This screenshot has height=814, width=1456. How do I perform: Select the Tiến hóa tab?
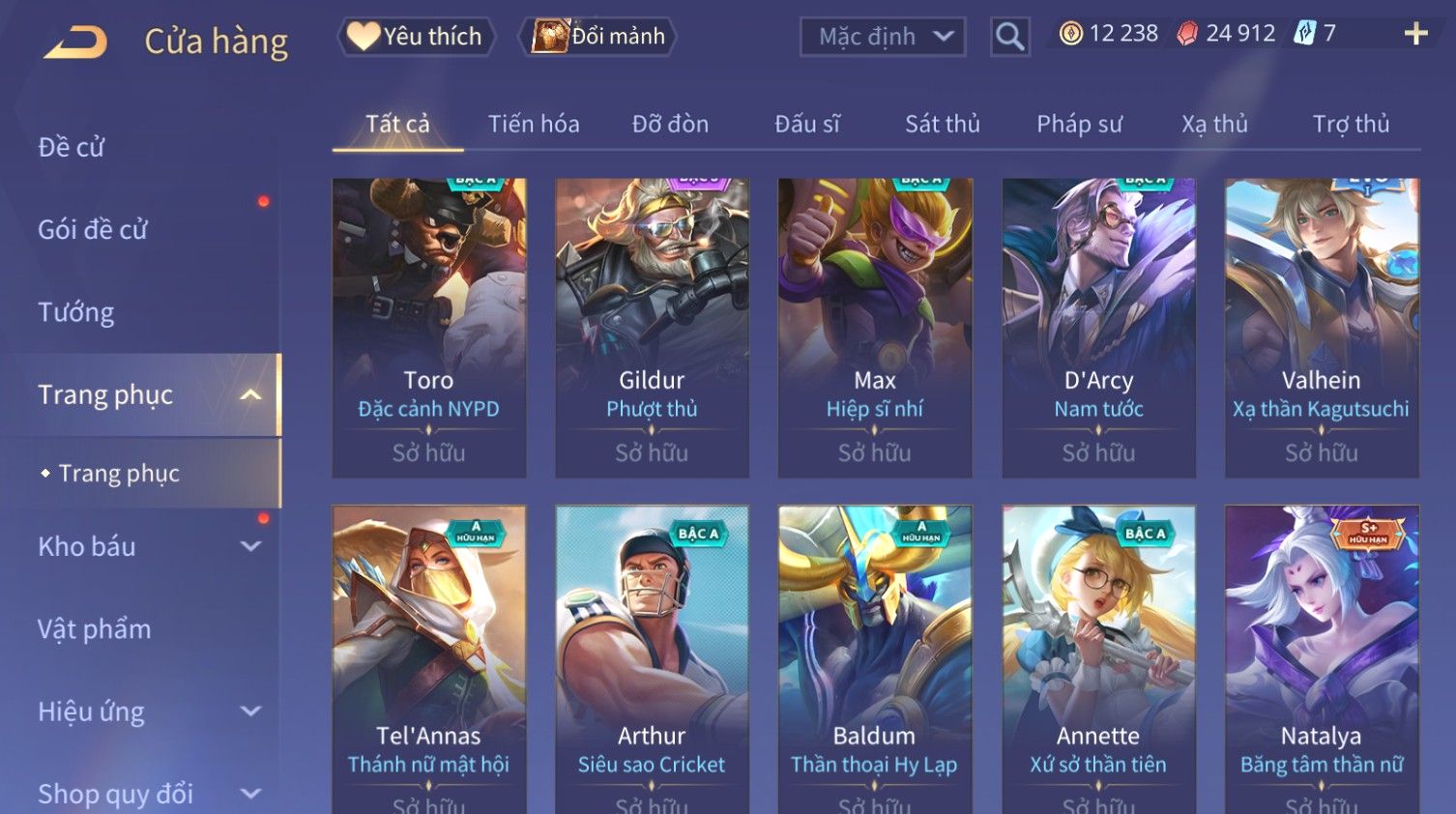point(534,124)
